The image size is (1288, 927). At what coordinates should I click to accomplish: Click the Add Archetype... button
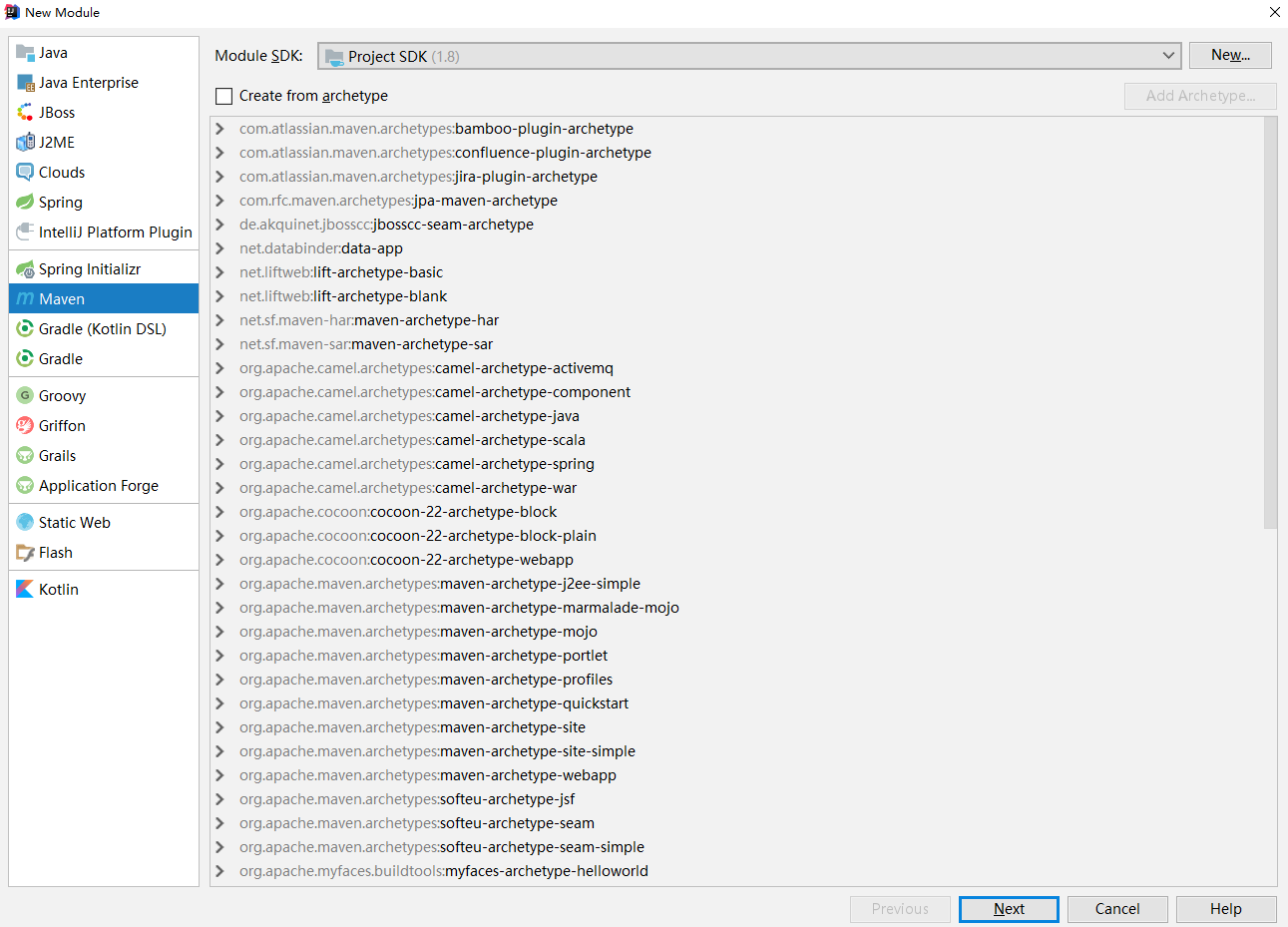[1200, 96]
